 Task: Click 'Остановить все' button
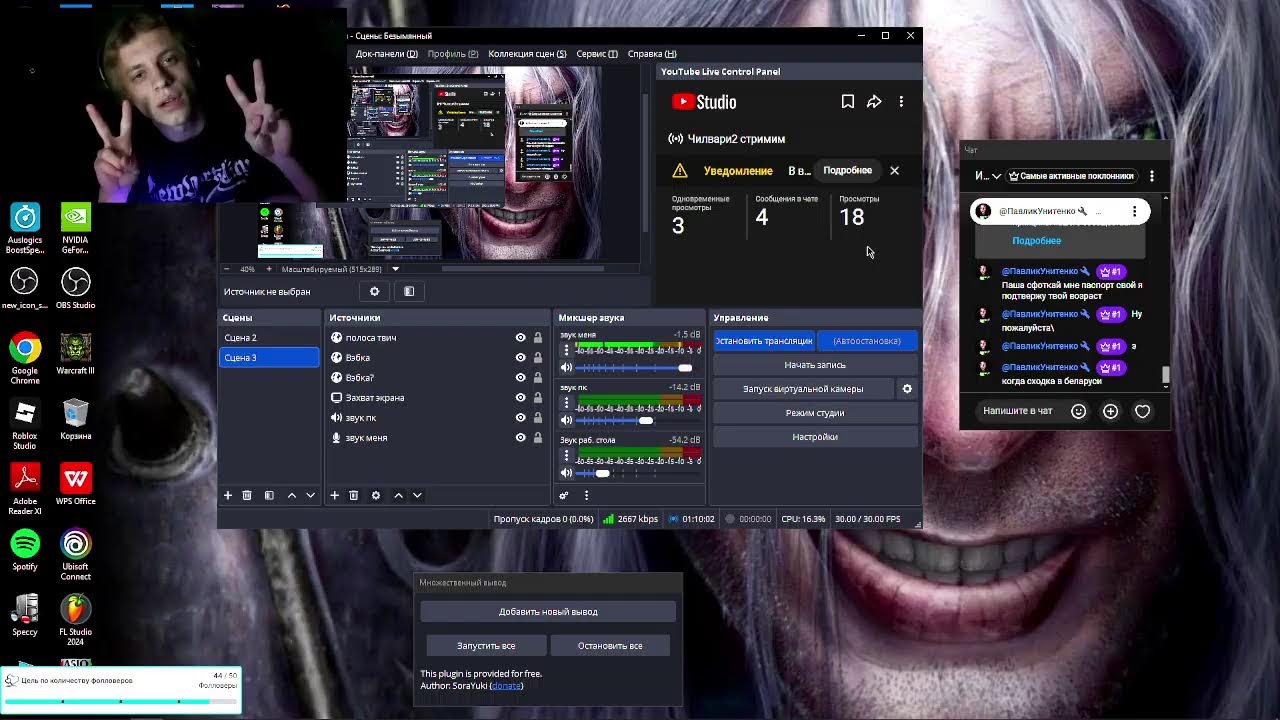(610, 646)
